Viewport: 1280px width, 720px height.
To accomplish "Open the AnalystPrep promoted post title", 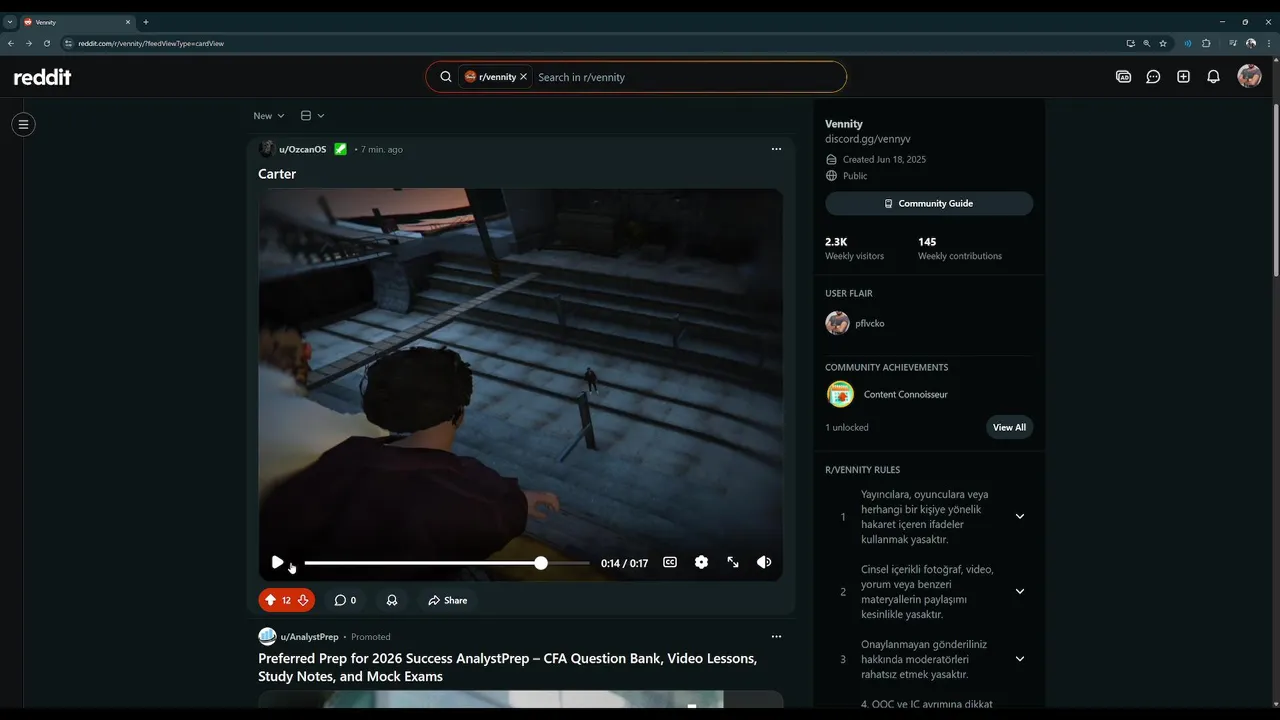I will tap(507, 667).
